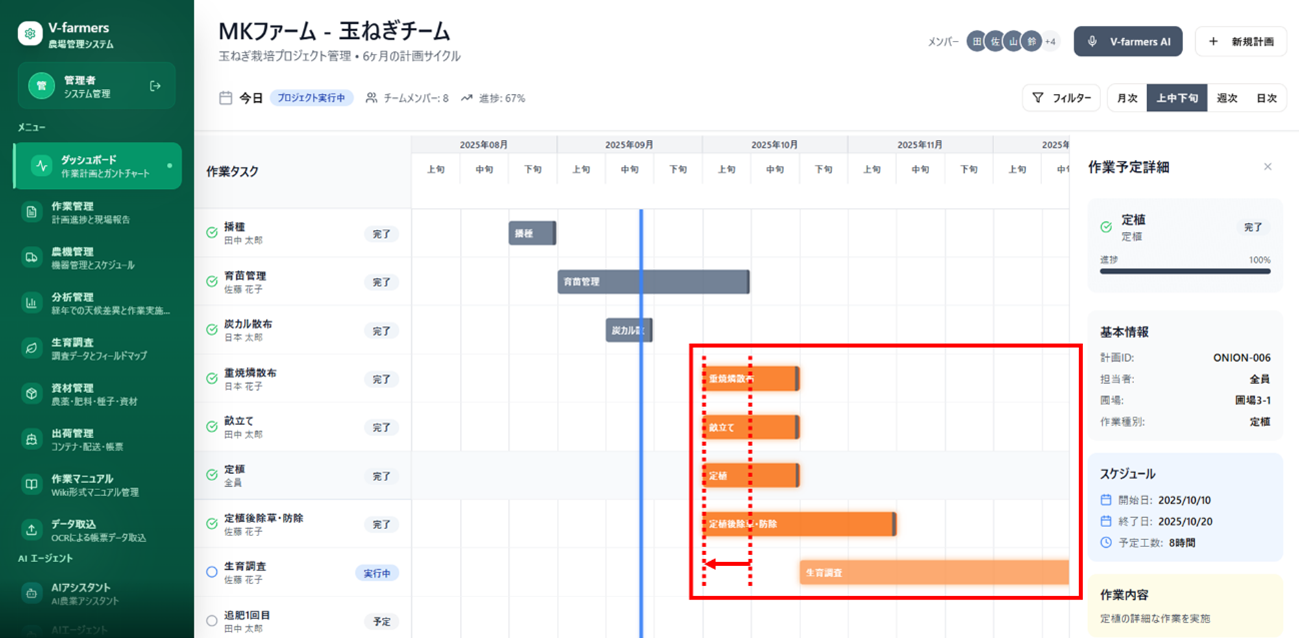Click the 分析管理 bar chart icon

(x=32, y=302)
